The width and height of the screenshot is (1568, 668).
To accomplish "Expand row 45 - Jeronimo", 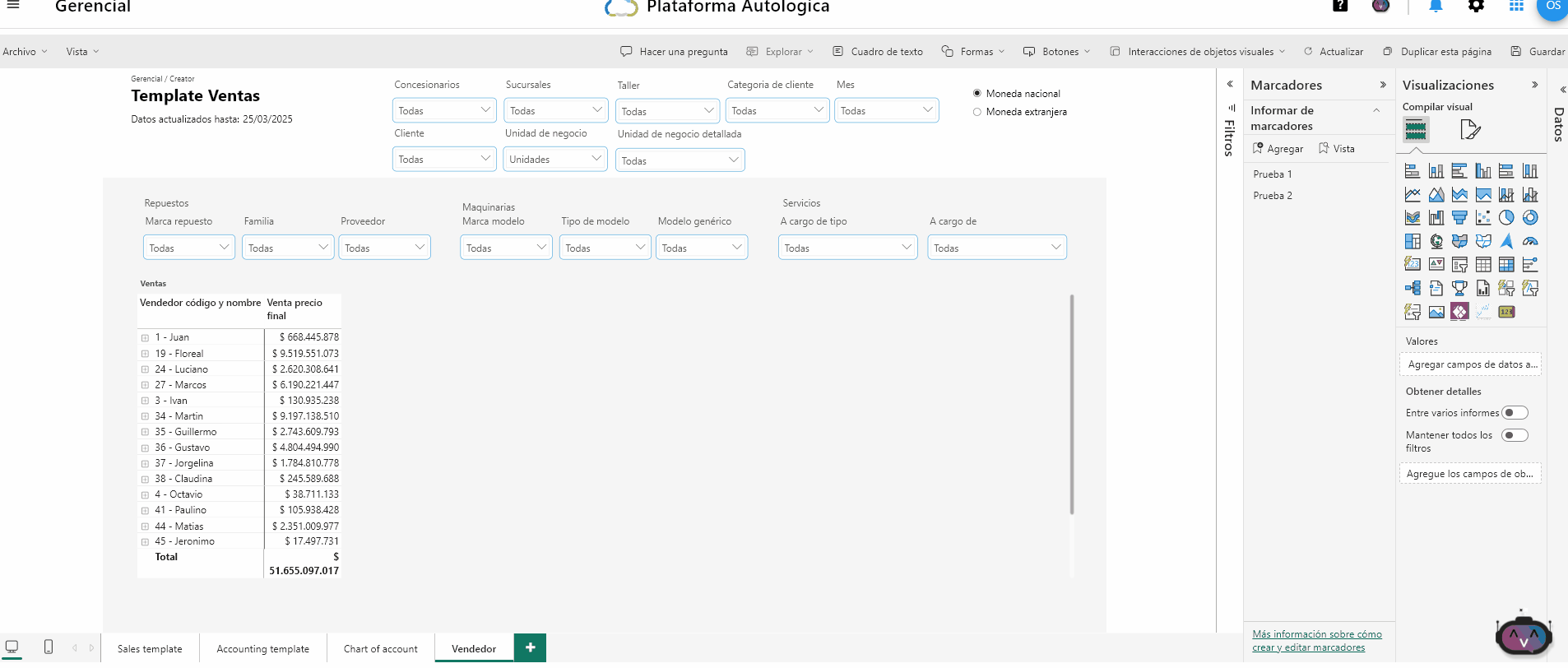I will 145,542.
